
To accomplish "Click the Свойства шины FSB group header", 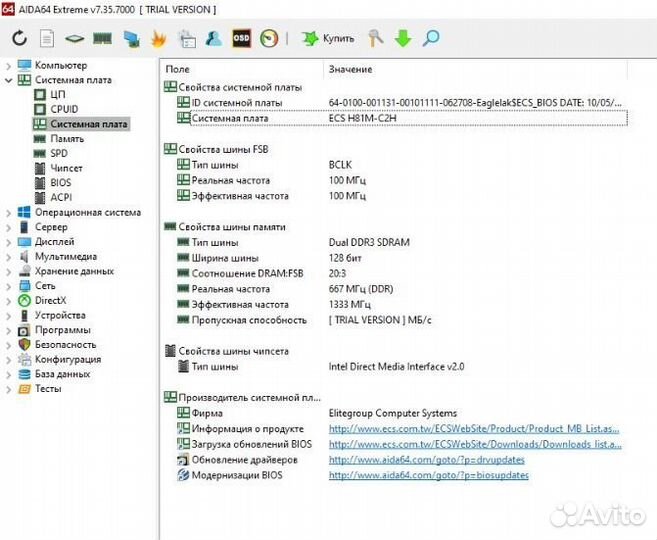I will point(216,149).
